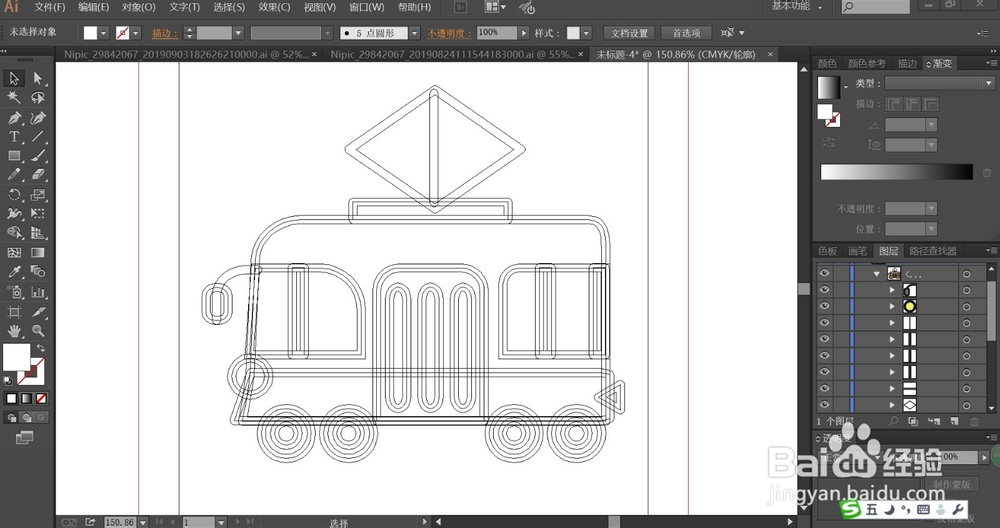
Task: Click the gradient slider bar in 渐变 panel
Action: pyautogui.click(x=897, y=172)
